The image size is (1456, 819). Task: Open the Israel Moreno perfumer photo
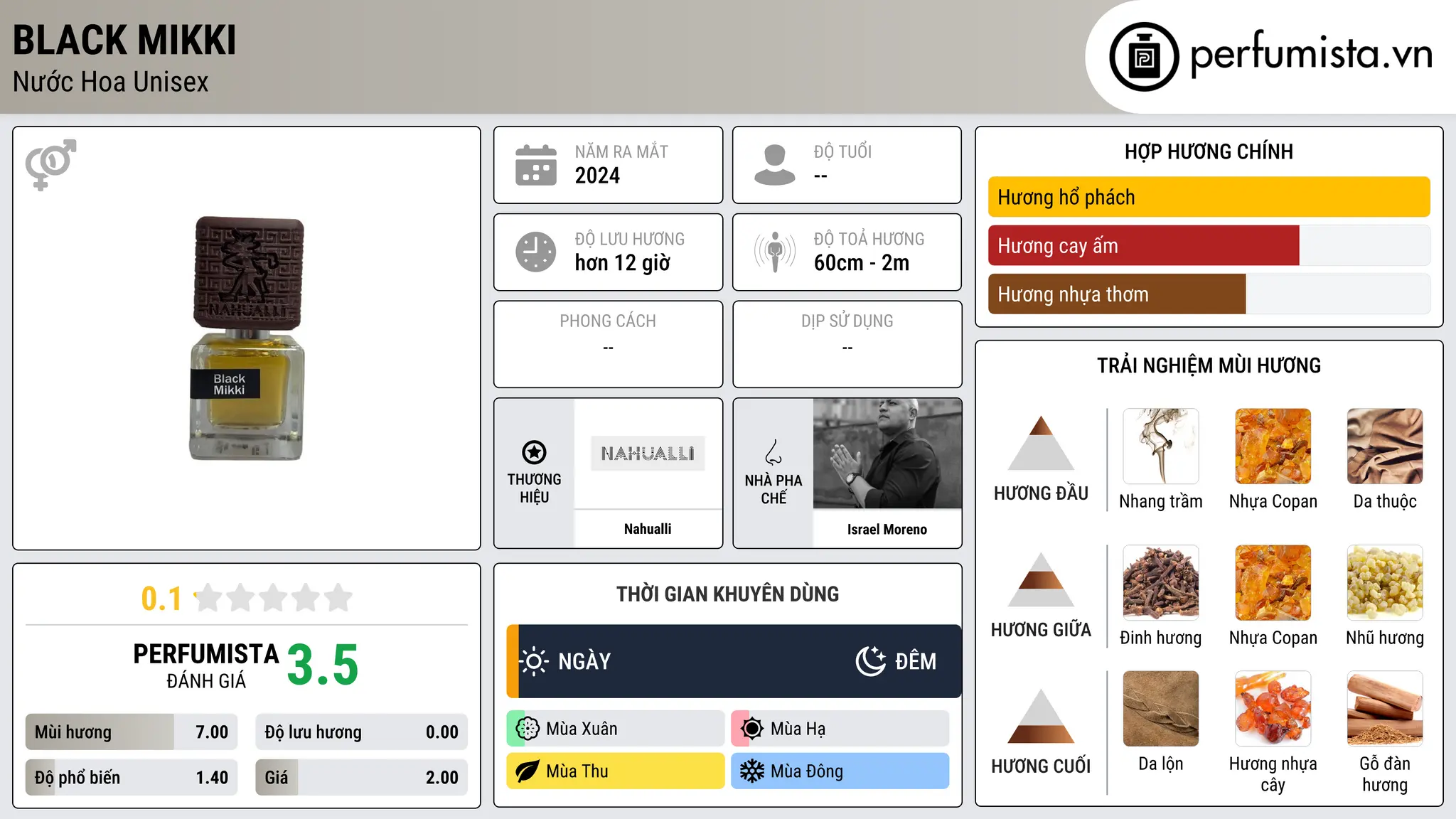pos(887,454)
